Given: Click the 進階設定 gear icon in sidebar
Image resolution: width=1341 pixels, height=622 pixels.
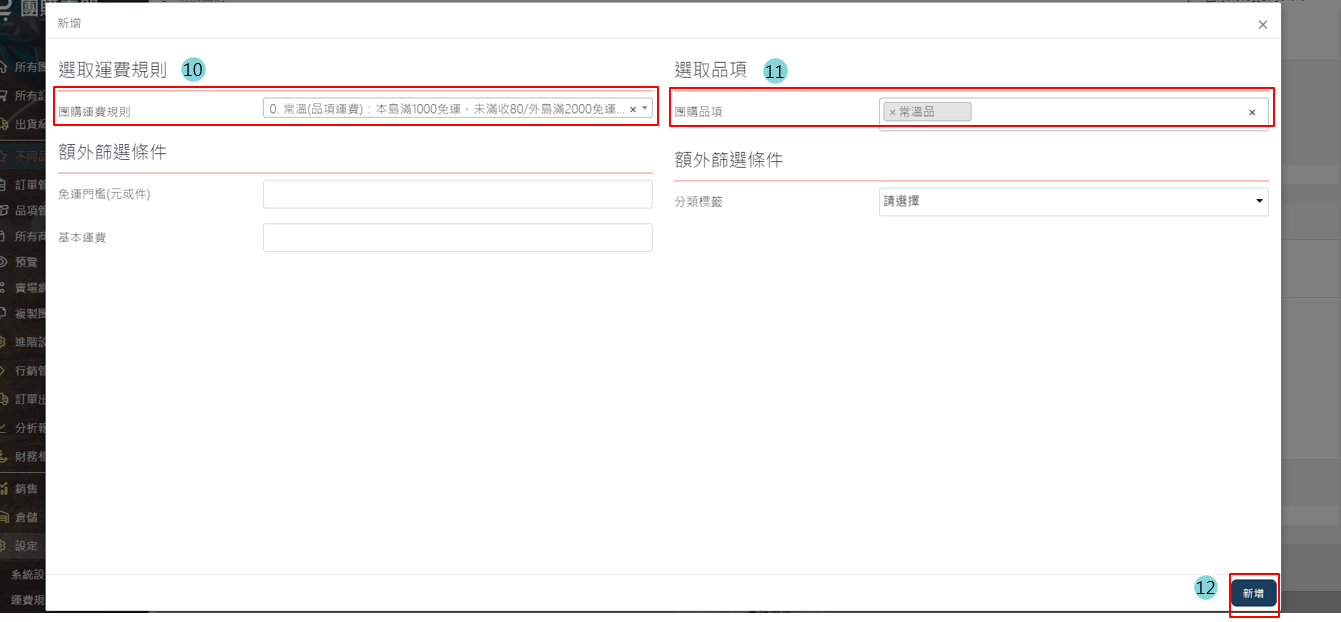Looking at the screenshot, I should point(5,342).
